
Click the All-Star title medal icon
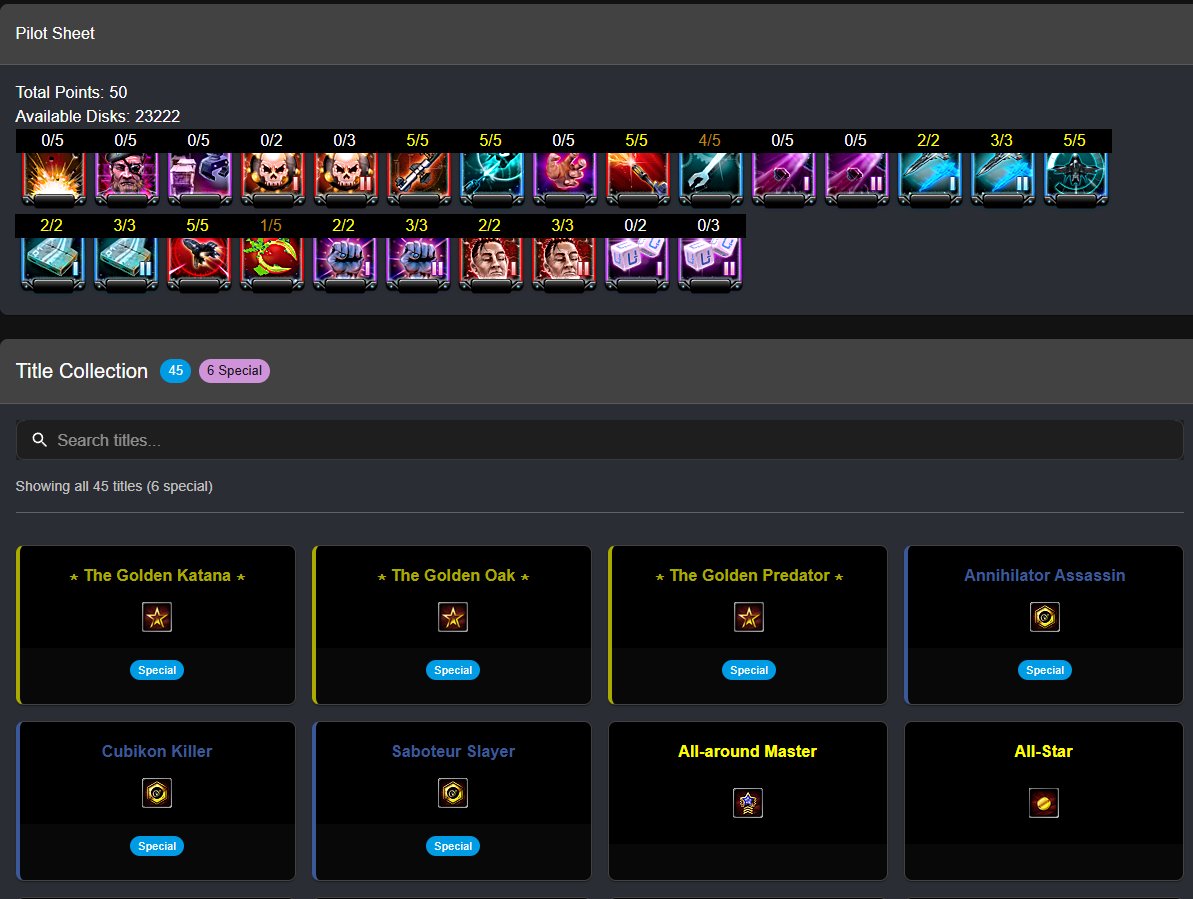(x=1043, y=802)
